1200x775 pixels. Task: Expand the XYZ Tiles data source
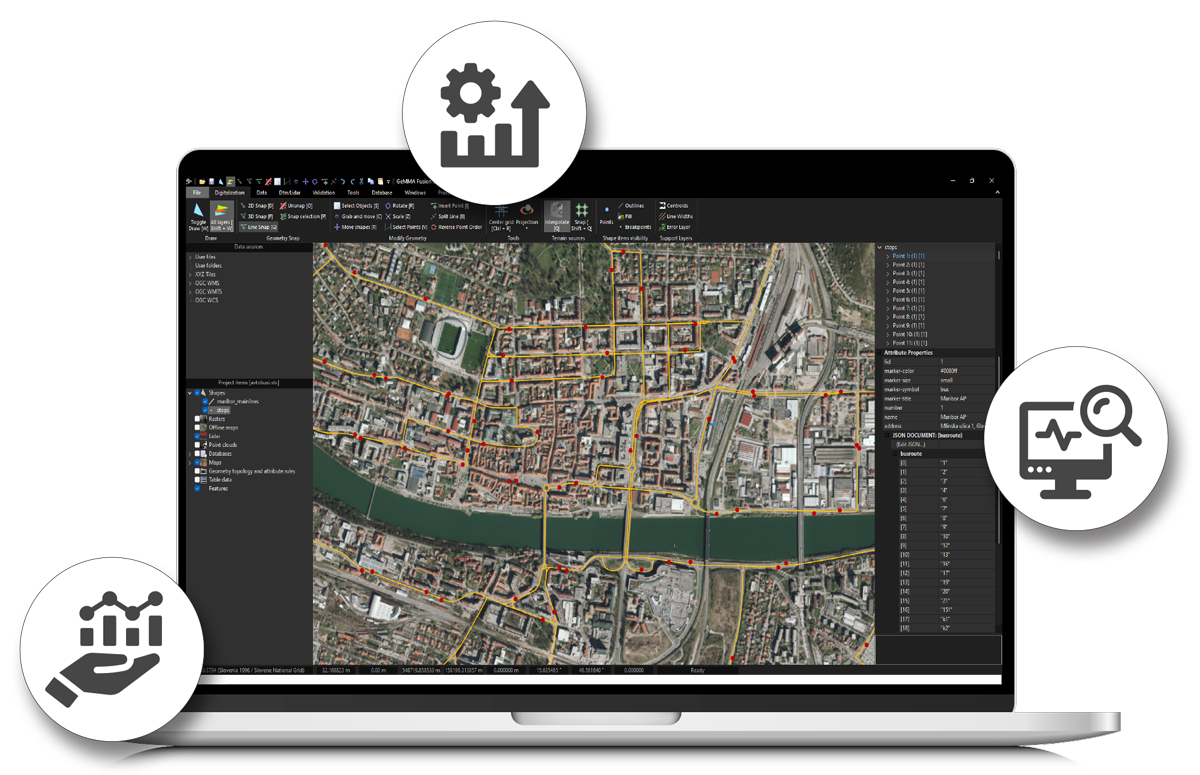(191, 274)
